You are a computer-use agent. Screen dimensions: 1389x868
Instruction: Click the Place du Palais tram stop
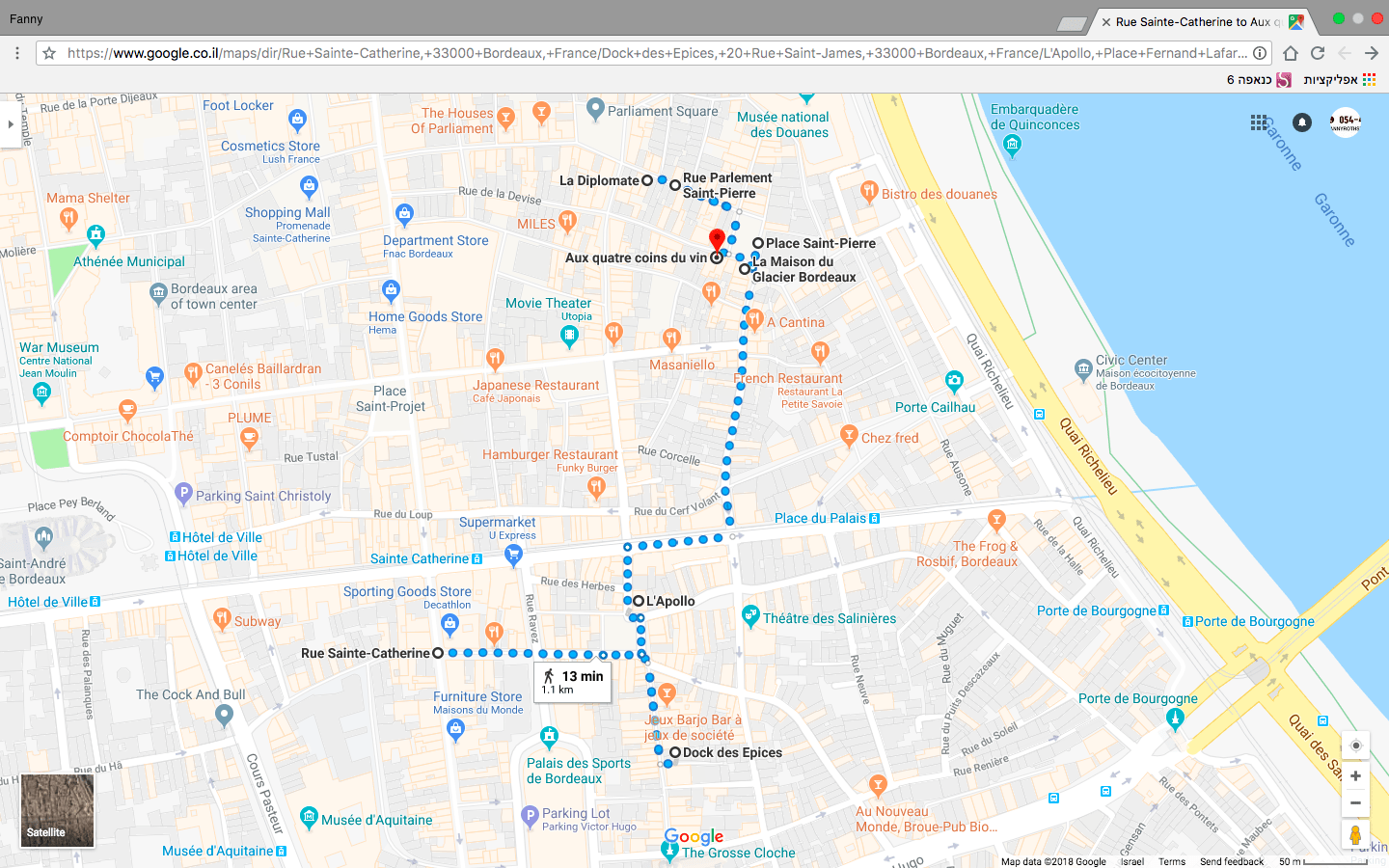tap(874, 518)
